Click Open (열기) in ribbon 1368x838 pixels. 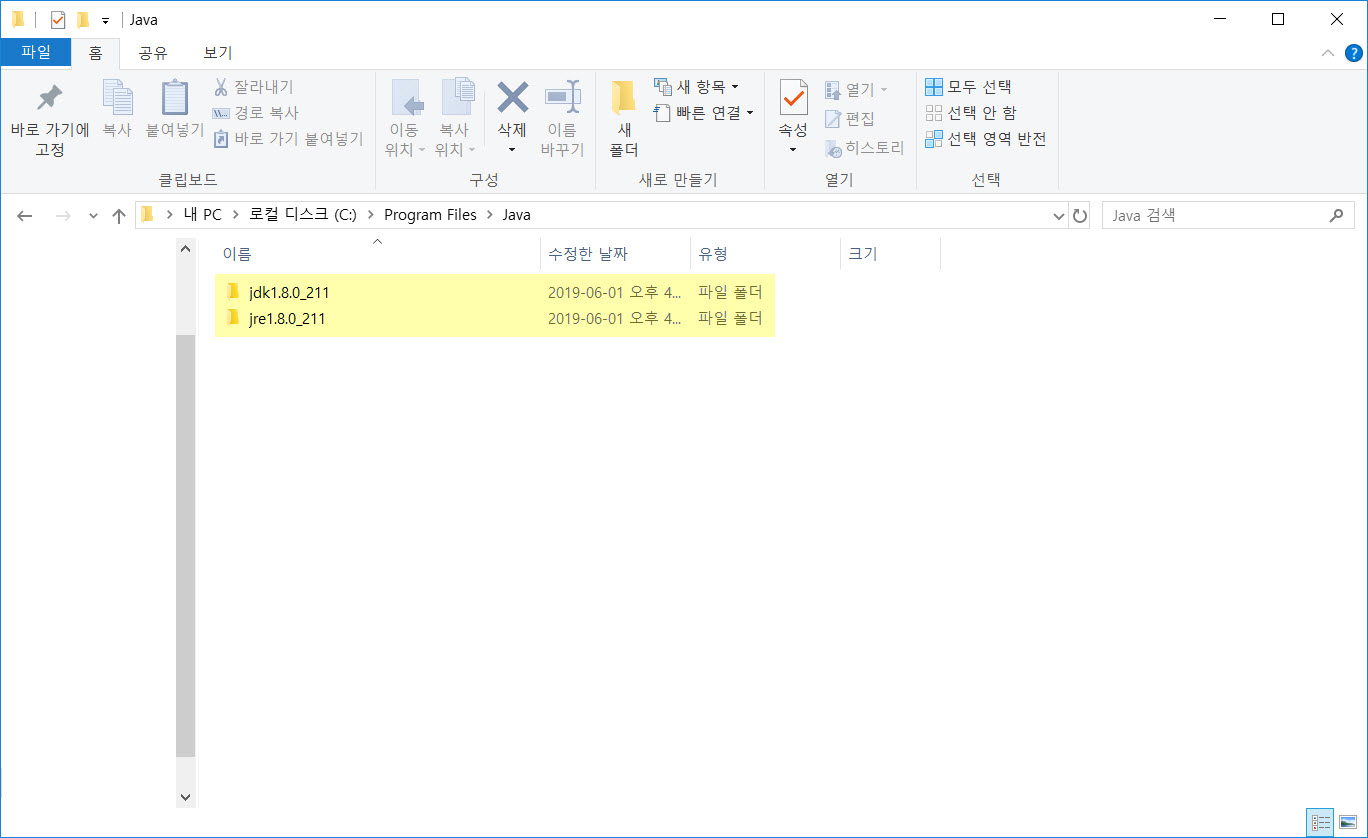point(856,90)
